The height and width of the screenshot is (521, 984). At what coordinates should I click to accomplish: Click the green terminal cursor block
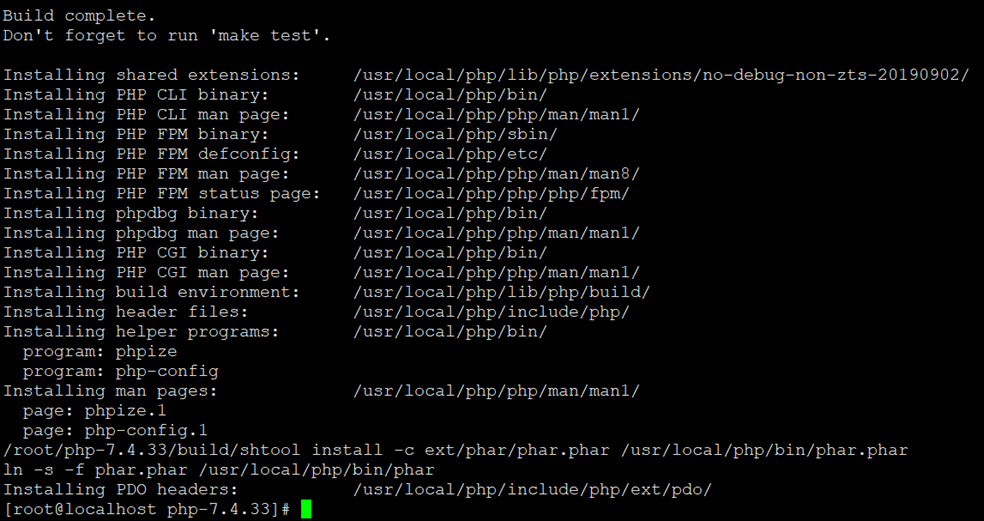(306, 509)
